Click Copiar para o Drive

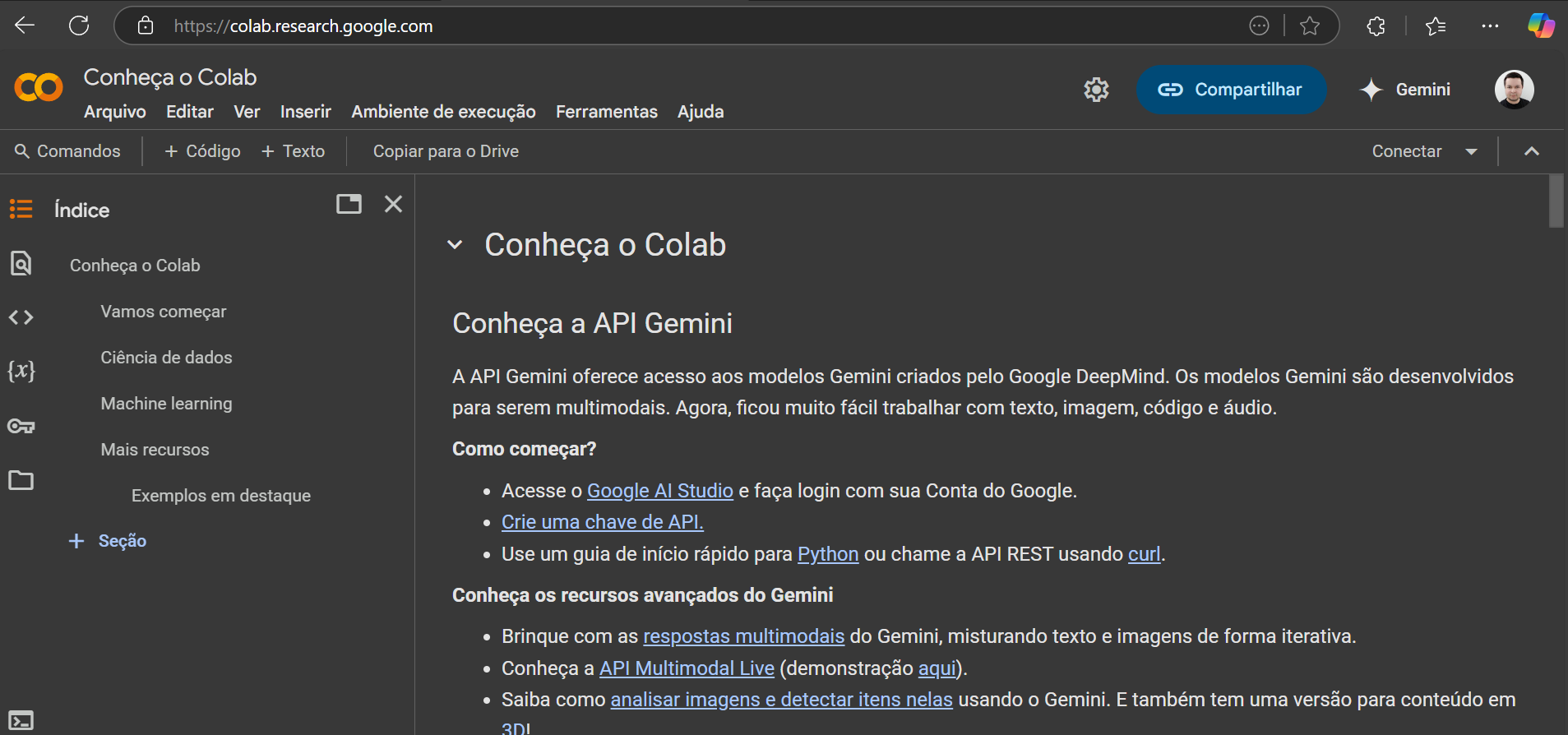(x=446, y=151)
